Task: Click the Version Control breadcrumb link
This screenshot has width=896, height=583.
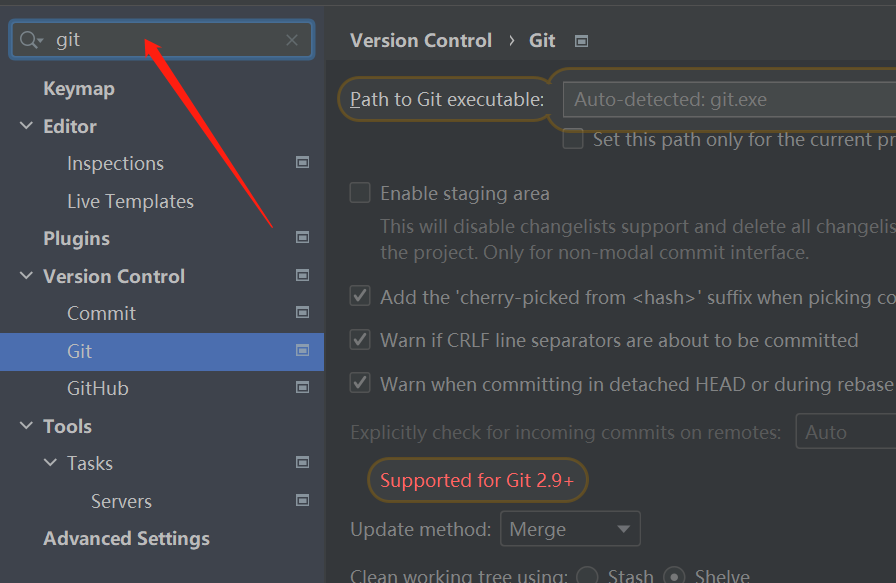Action: click(420, 40)
